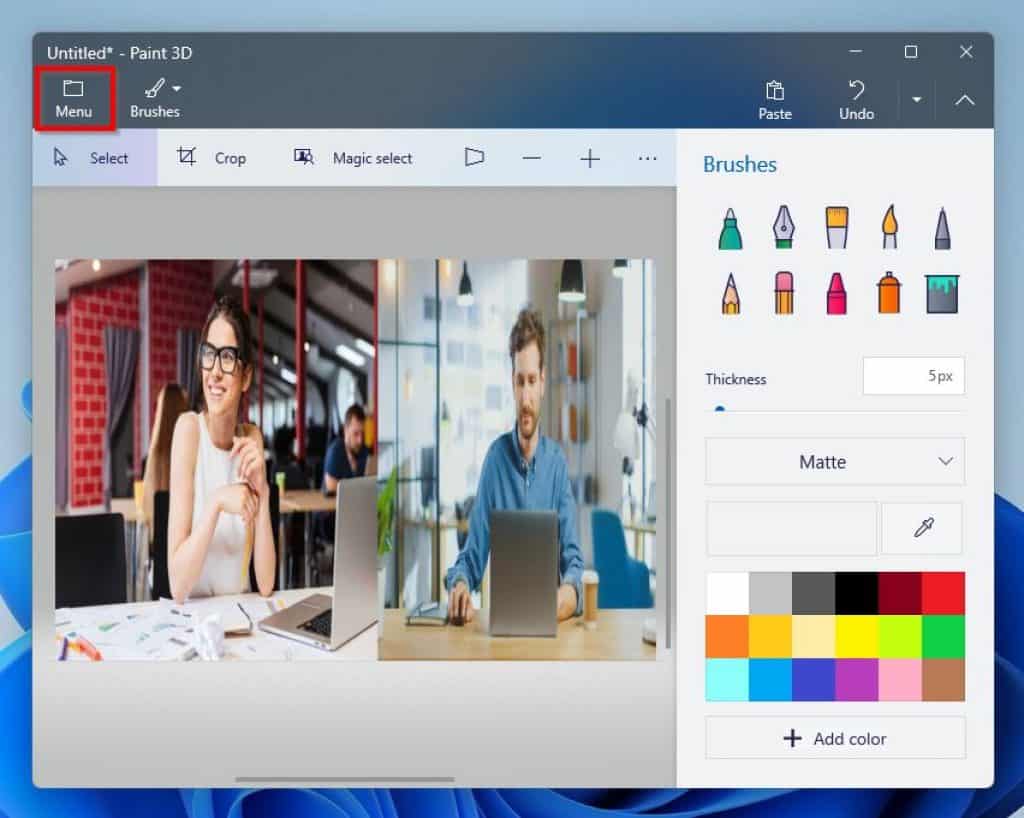Activate the Select tool
Viewport: 1024px width, 818px height.
point(95,158)
